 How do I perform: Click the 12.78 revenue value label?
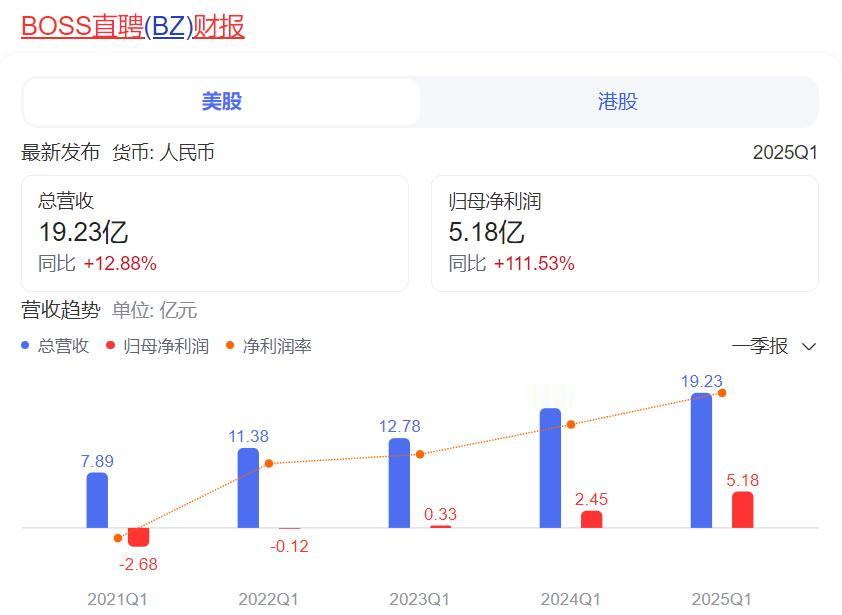400,426
